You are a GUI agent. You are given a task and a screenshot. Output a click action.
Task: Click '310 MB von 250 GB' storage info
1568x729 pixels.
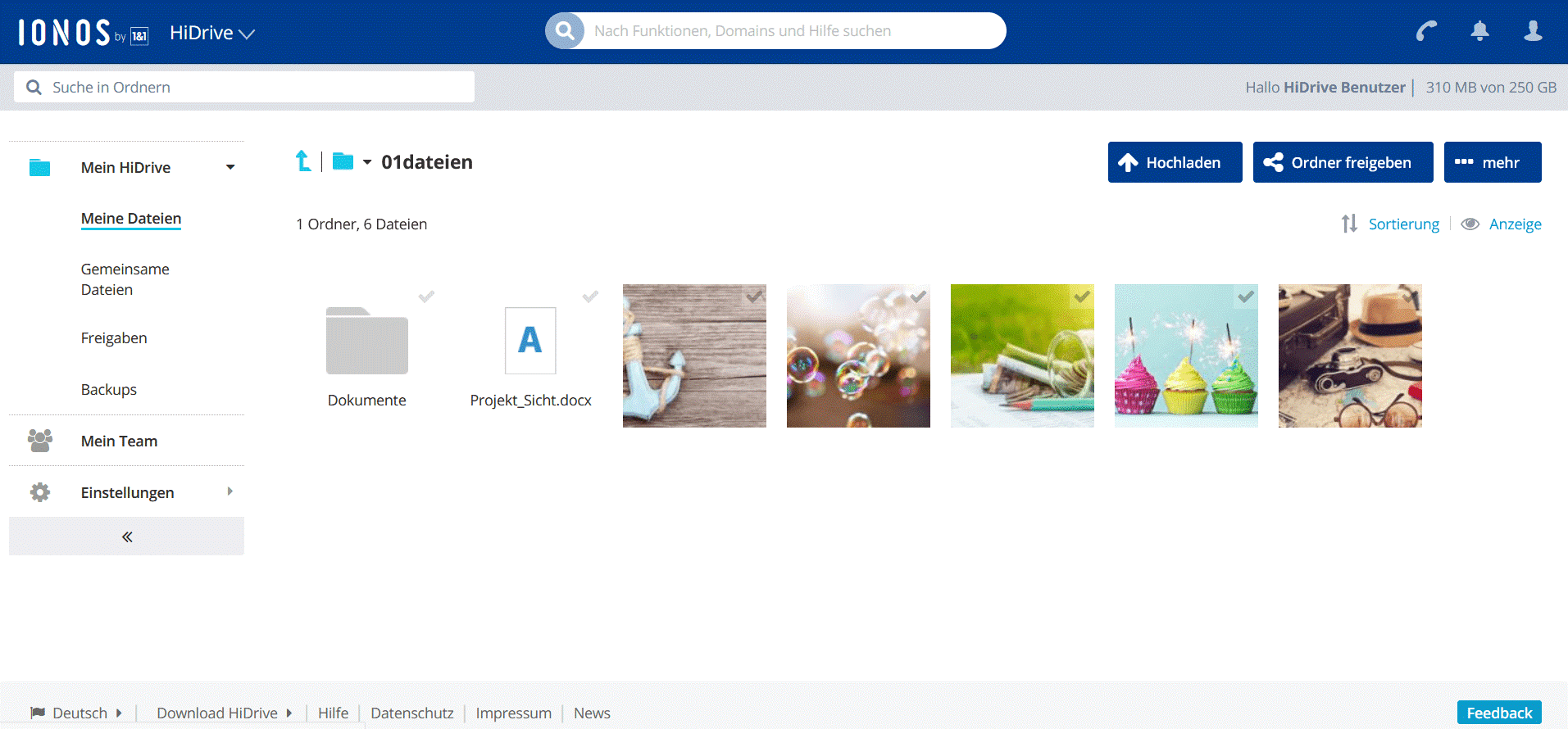1491,87
